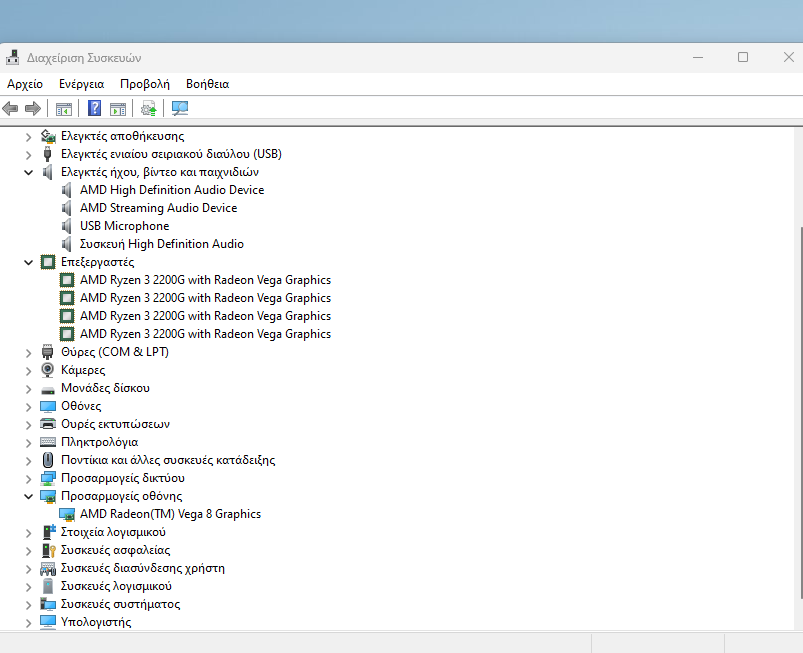Scan for hardware changes toolbar icon
This screenshot has width=803, height=653.
coord(180,109)
